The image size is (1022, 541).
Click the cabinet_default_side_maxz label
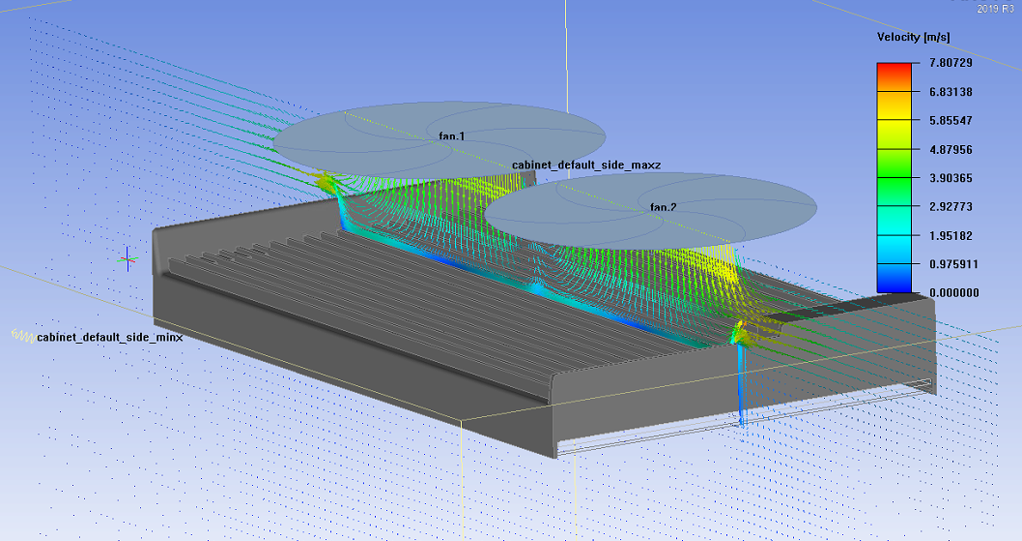pos(586,165)
